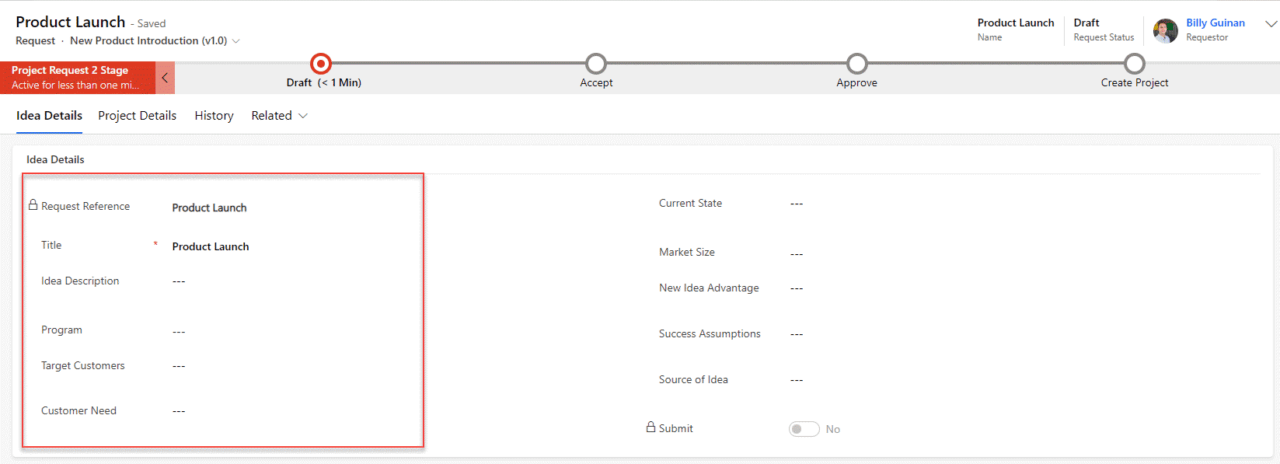
Task: Click Billy Guinan's profile picture
Action: (x=1165, y=30)
